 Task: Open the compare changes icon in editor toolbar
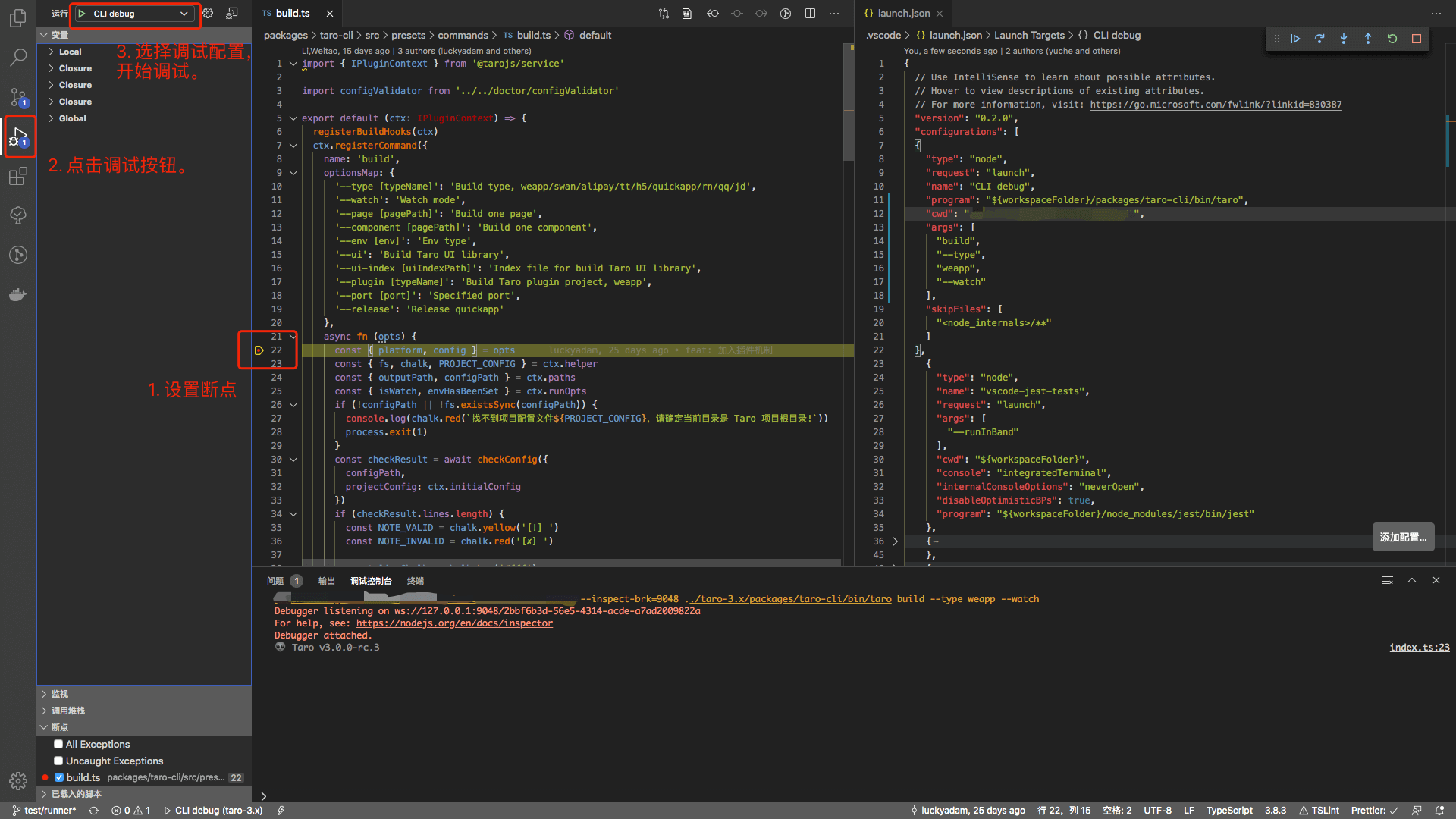click(x=664, y=14)
